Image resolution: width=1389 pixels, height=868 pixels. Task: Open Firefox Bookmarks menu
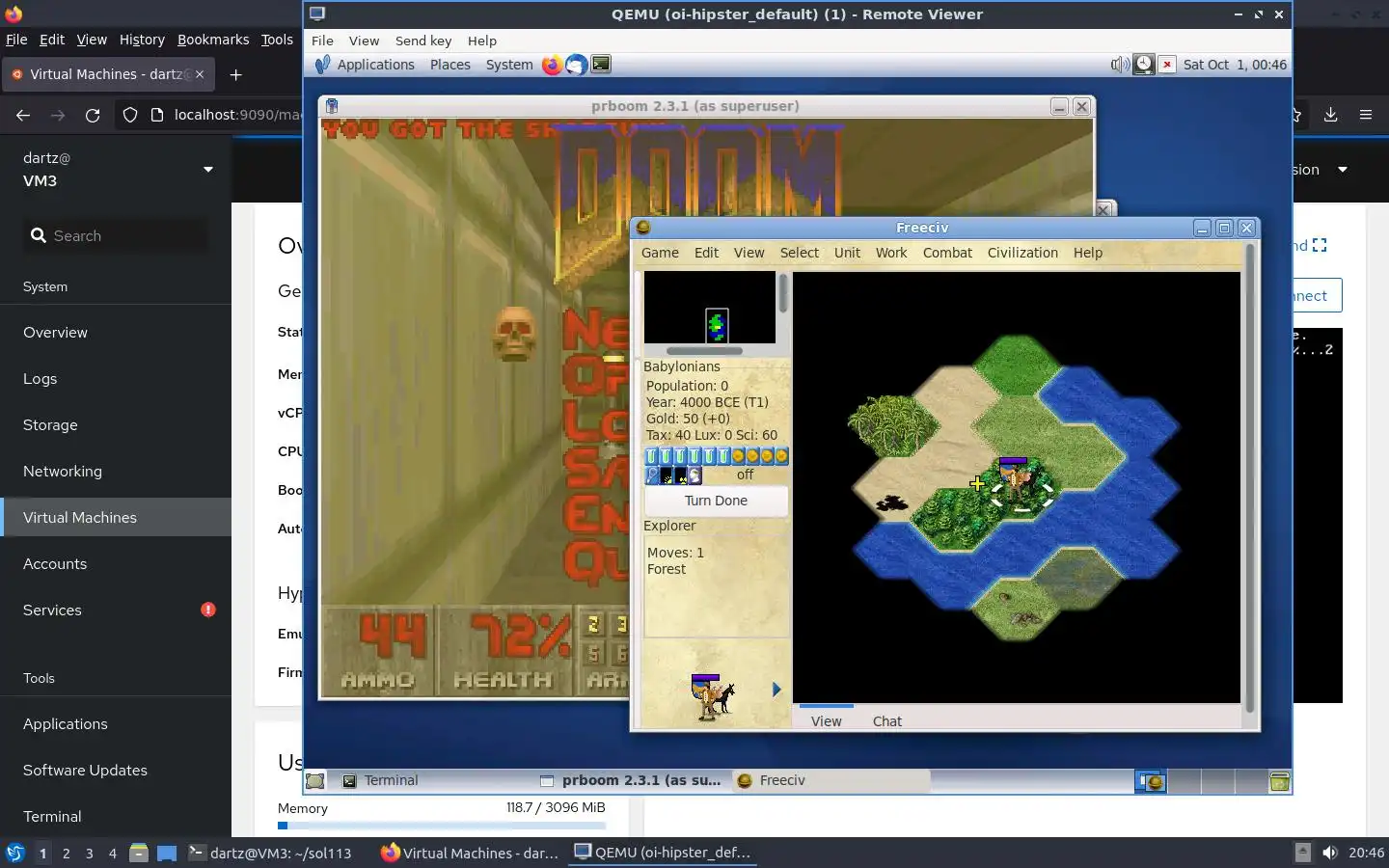point(213,40)
